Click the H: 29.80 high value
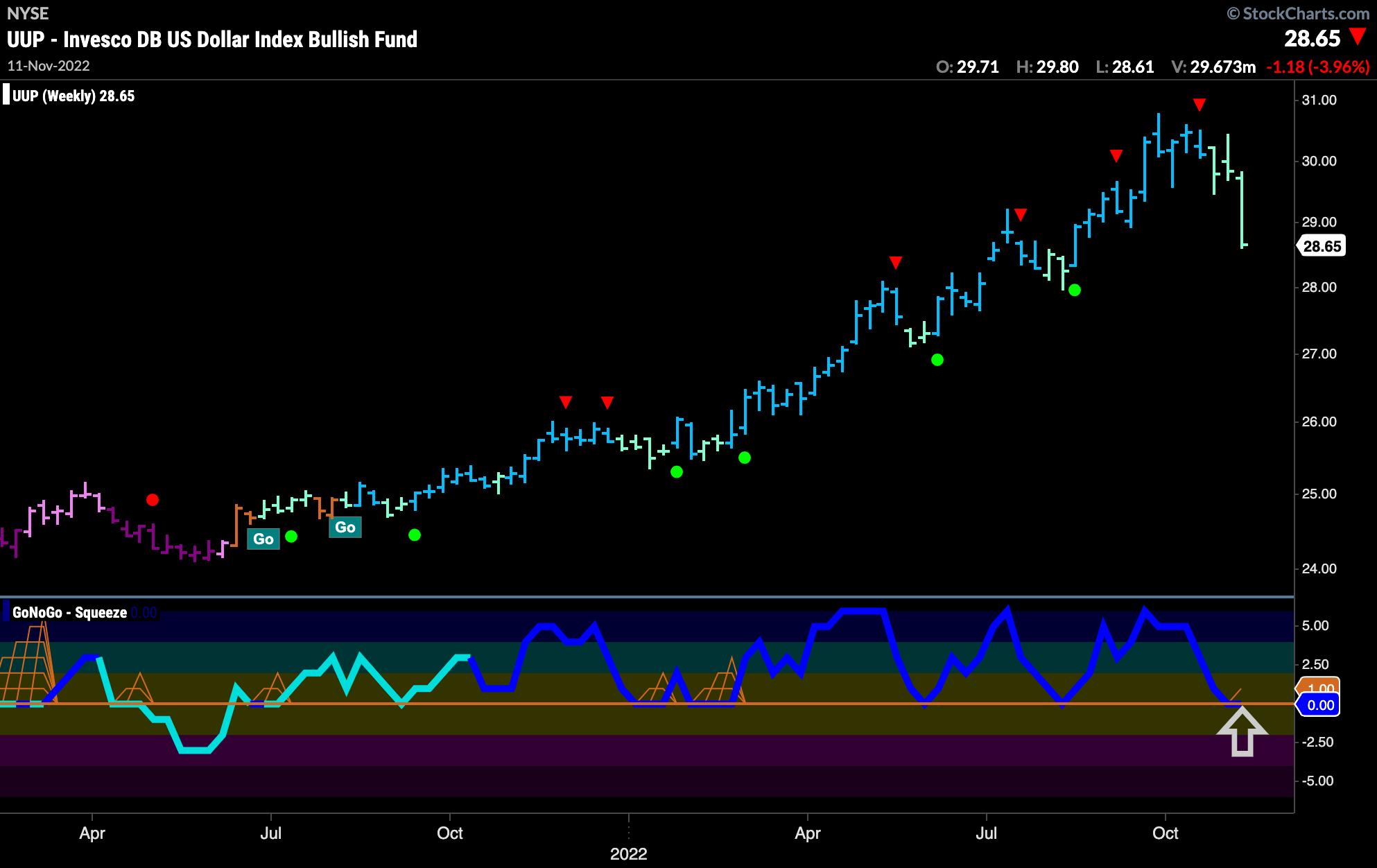Image resolution: width=1377 pixels, height=868 pixels. 1047,67
